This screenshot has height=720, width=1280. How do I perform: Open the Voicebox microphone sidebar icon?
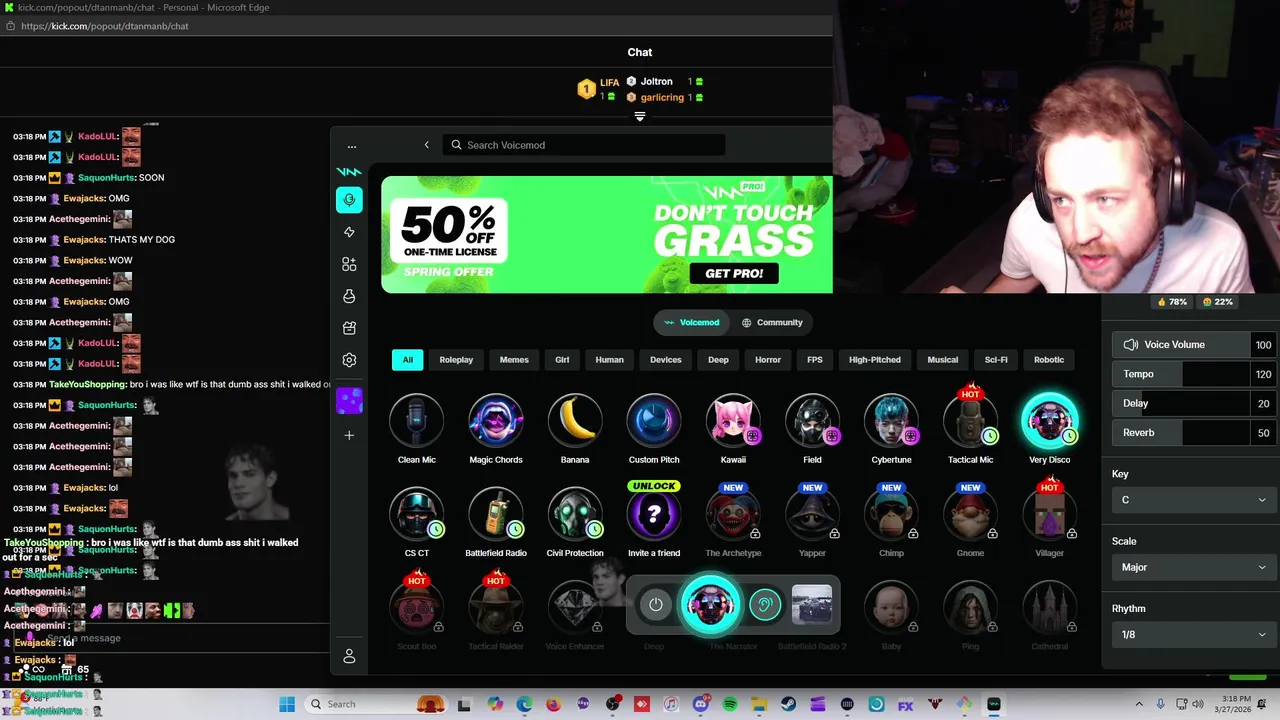pos(349,200)
